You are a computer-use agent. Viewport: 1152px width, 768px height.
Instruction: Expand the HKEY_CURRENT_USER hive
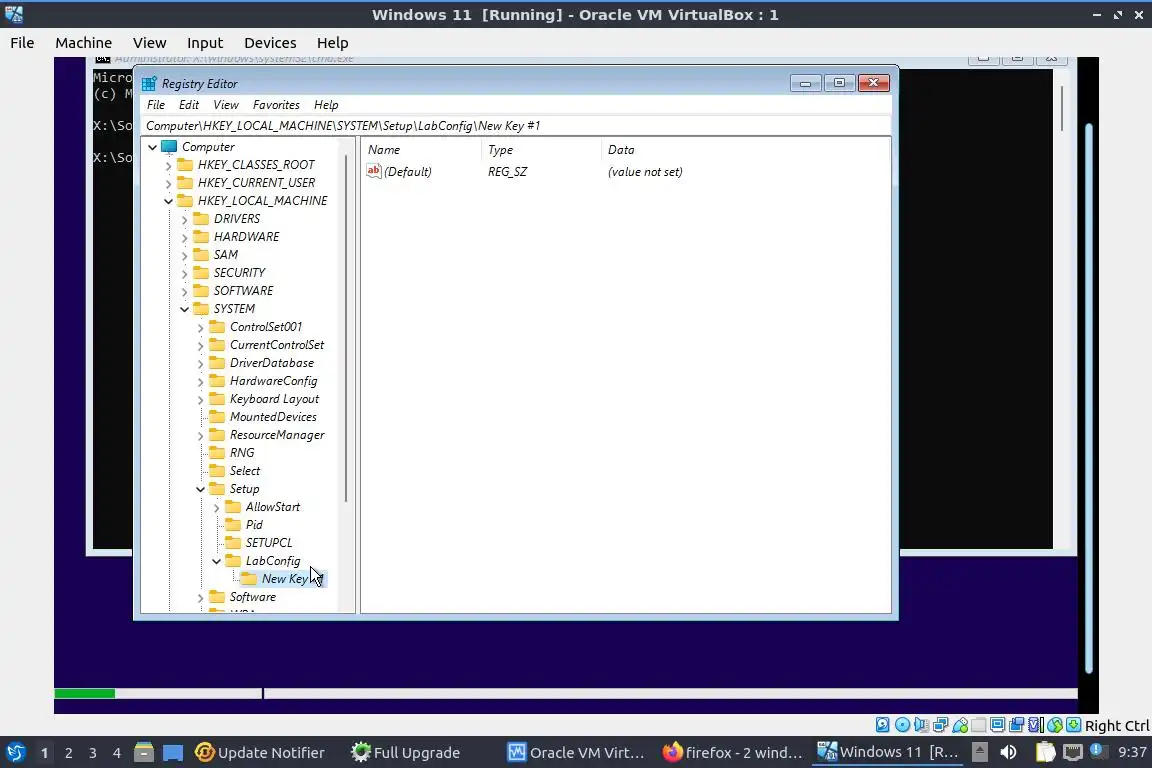(x=168, y=183)
